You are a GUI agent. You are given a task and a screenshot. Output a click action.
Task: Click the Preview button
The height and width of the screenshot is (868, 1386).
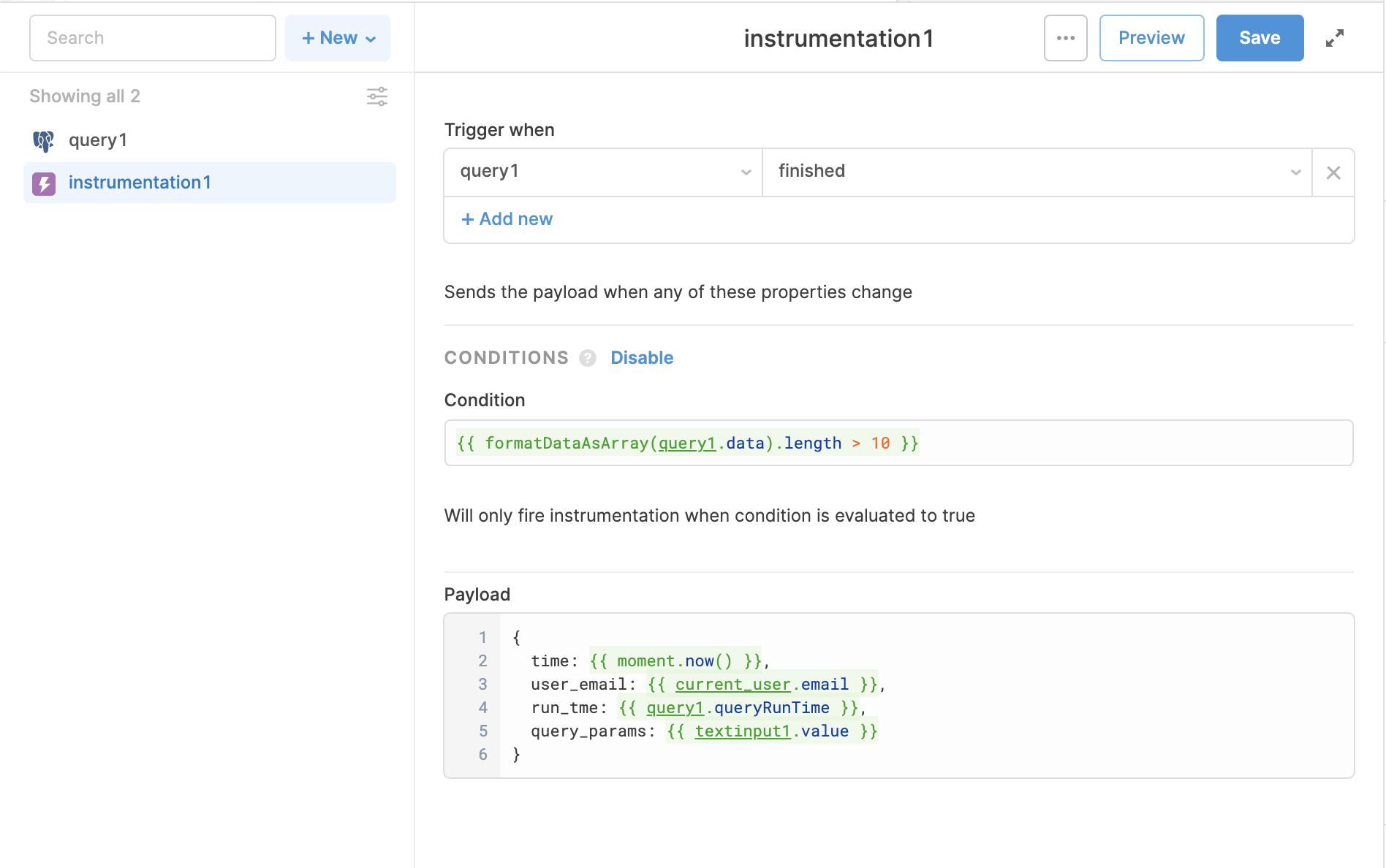(1151, 38)
